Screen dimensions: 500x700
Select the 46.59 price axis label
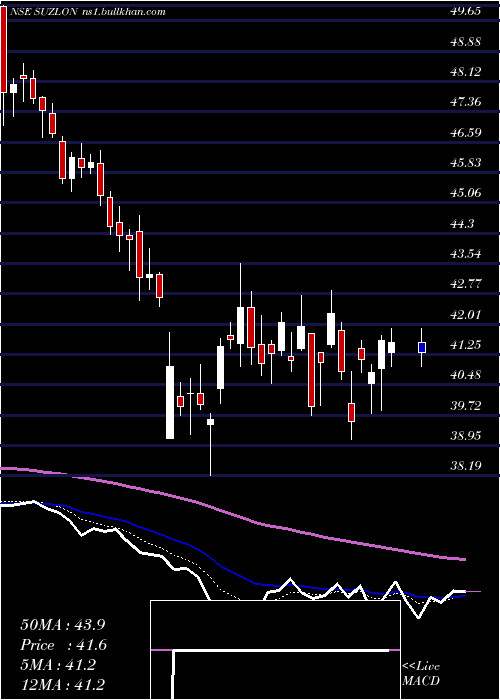(465, 133)
